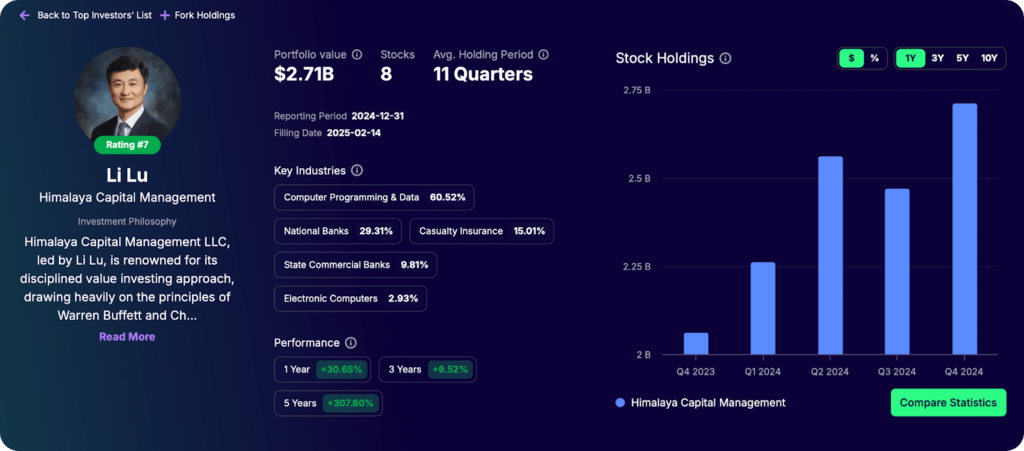Click the 1 Year performance chip

323,369
